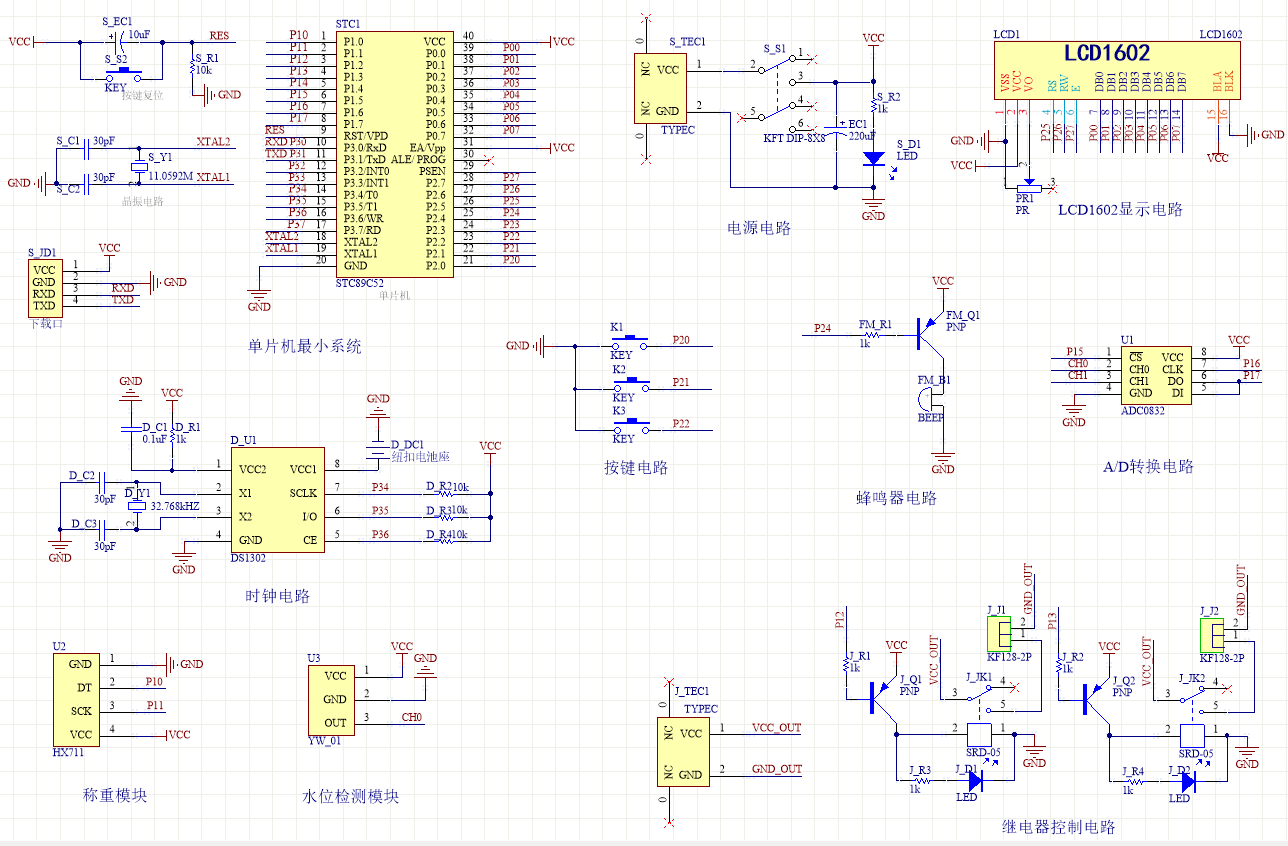Select the YW_01 water level module U3

(332, 698)
